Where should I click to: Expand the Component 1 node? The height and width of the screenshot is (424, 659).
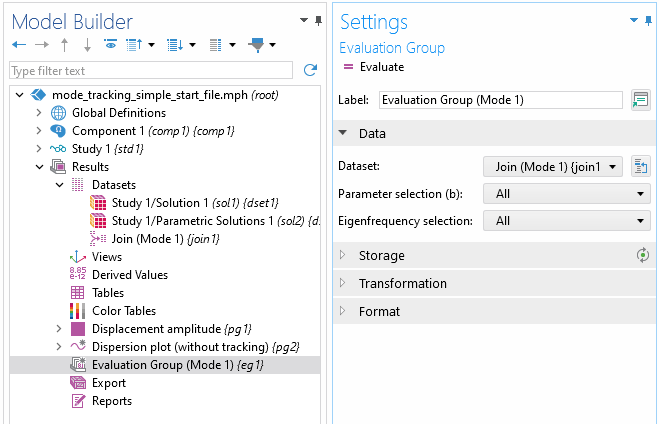(39, 131)
